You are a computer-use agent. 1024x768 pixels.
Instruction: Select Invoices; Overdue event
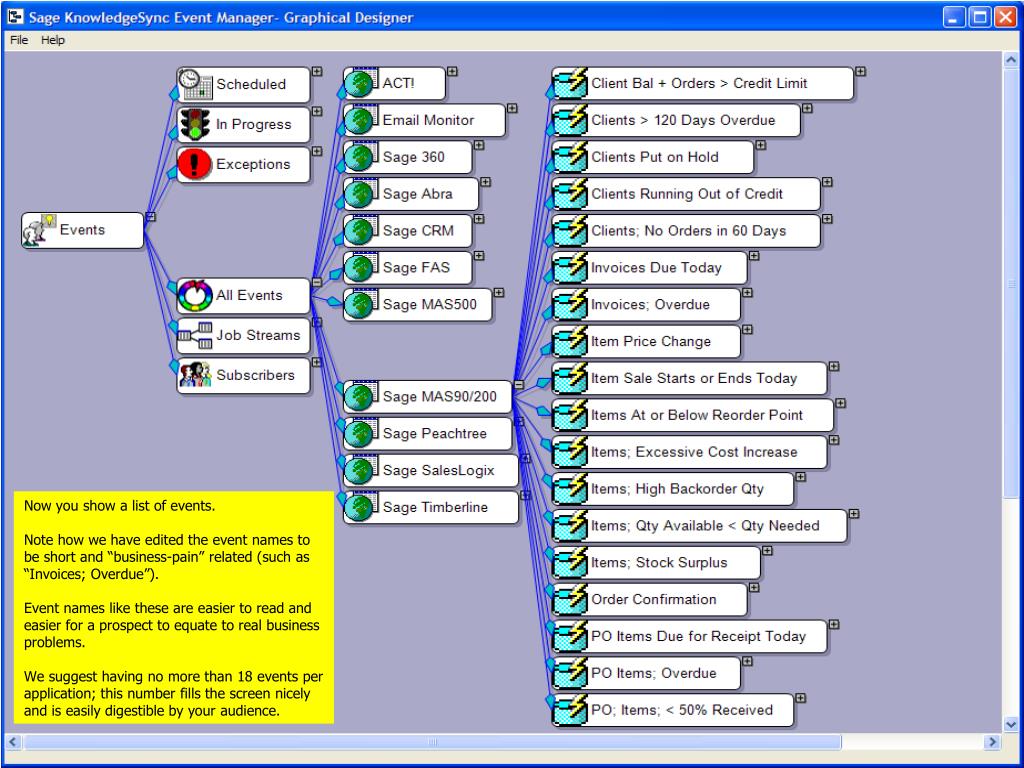point(647,304)
